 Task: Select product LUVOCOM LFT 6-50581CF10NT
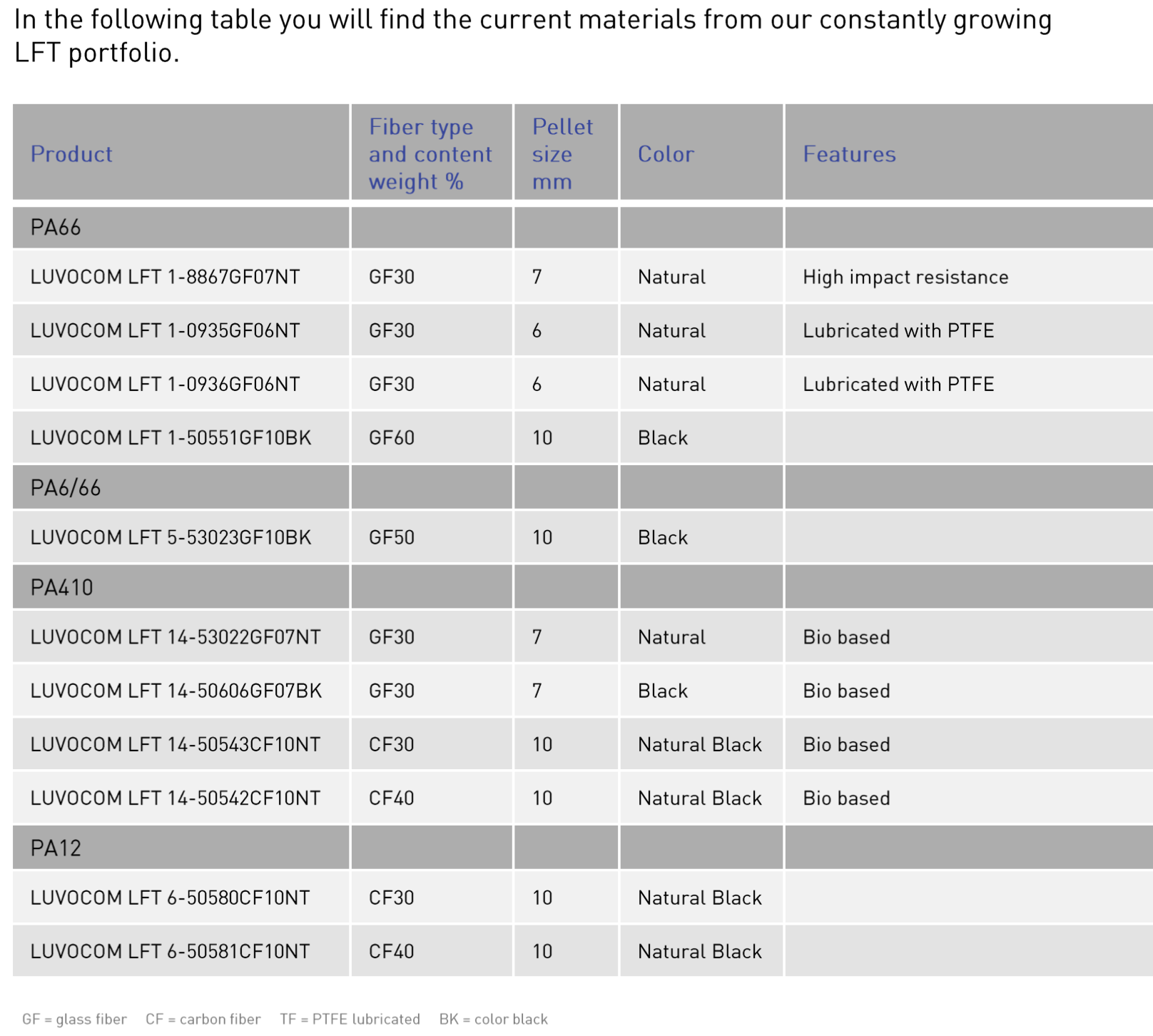170,951
